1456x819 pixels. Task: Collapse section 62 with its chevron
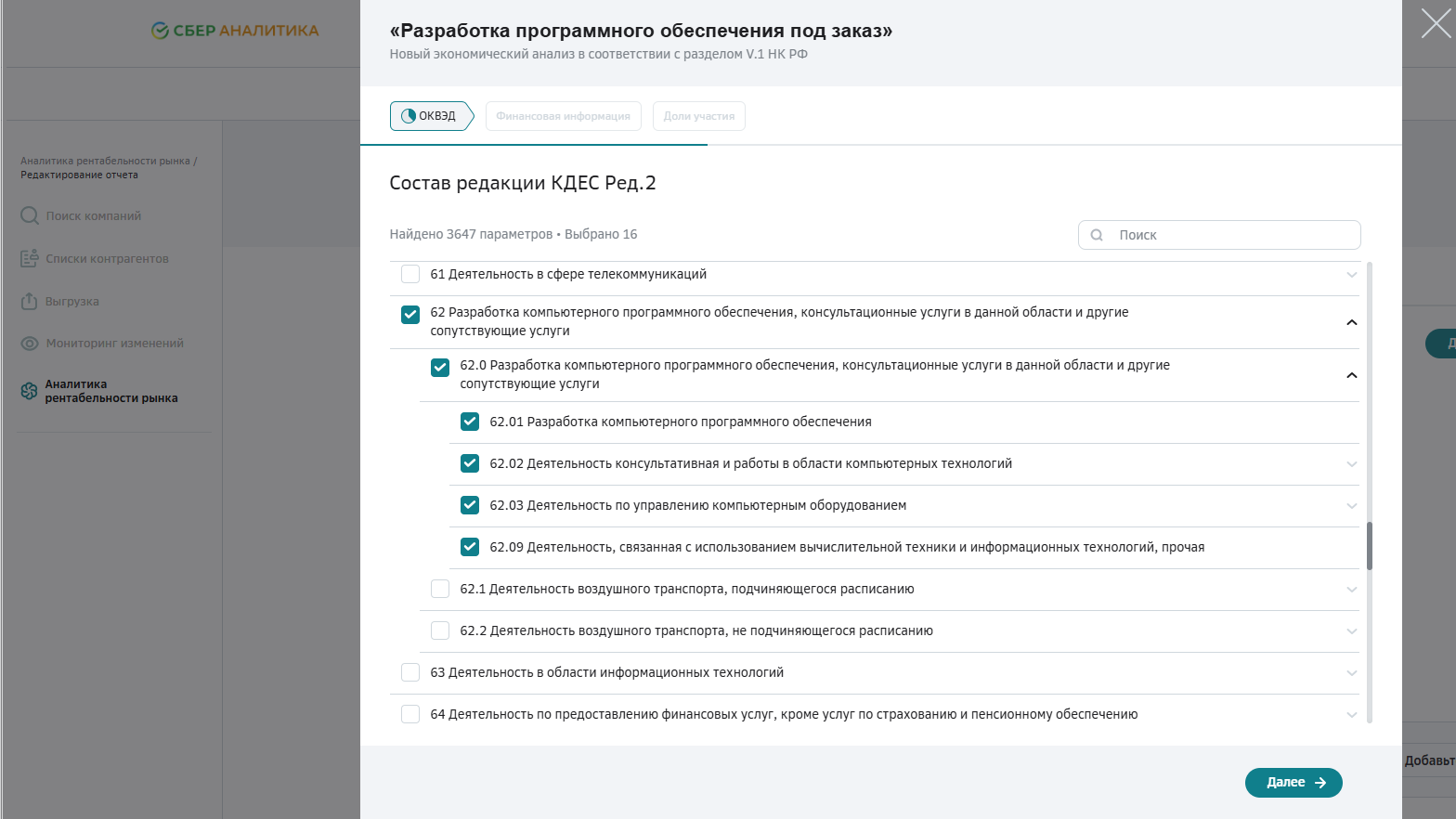(1351, 322)
